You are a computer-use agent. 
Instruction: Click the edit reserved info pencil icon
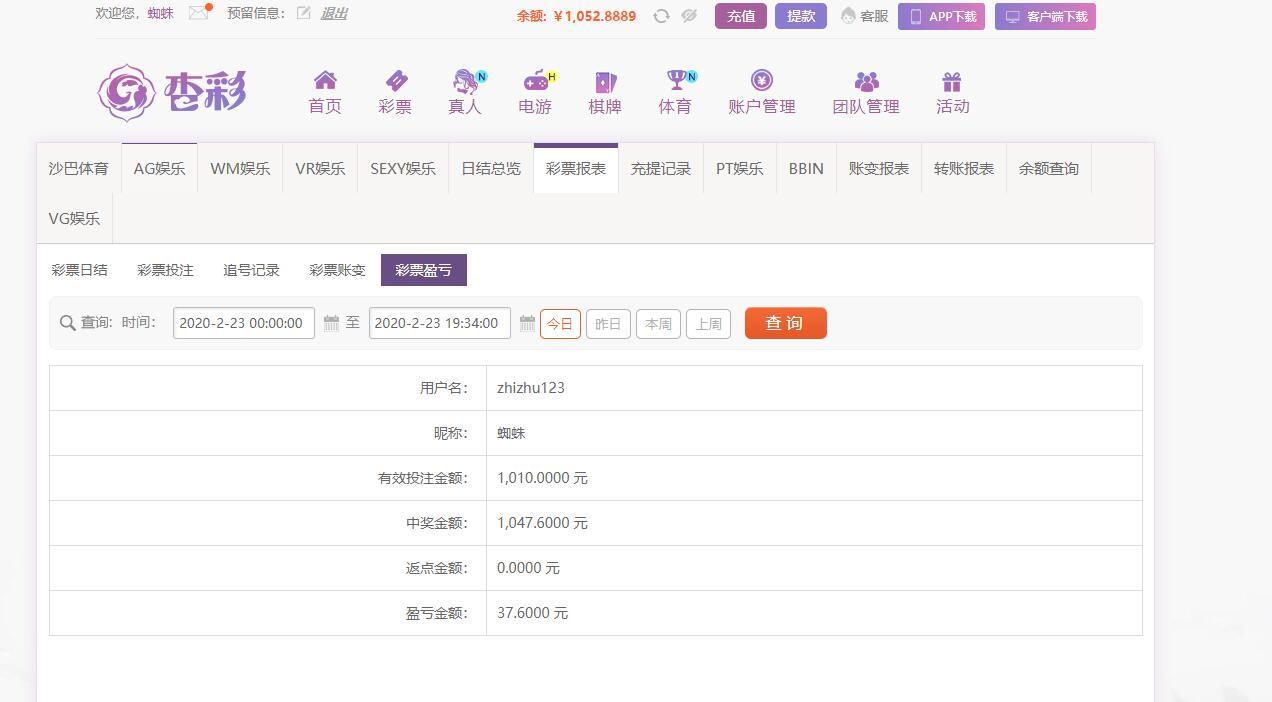[303, 13]
